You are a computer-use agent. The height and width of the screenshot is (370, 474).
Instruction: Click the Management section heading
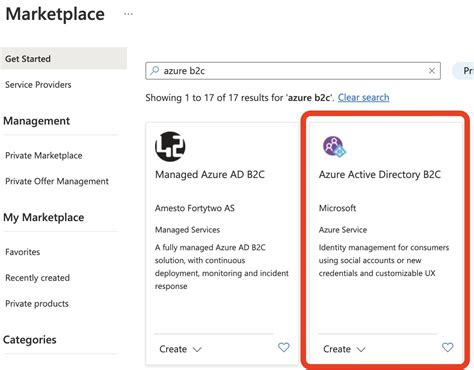pyautogui.click(x=37, y=121)
